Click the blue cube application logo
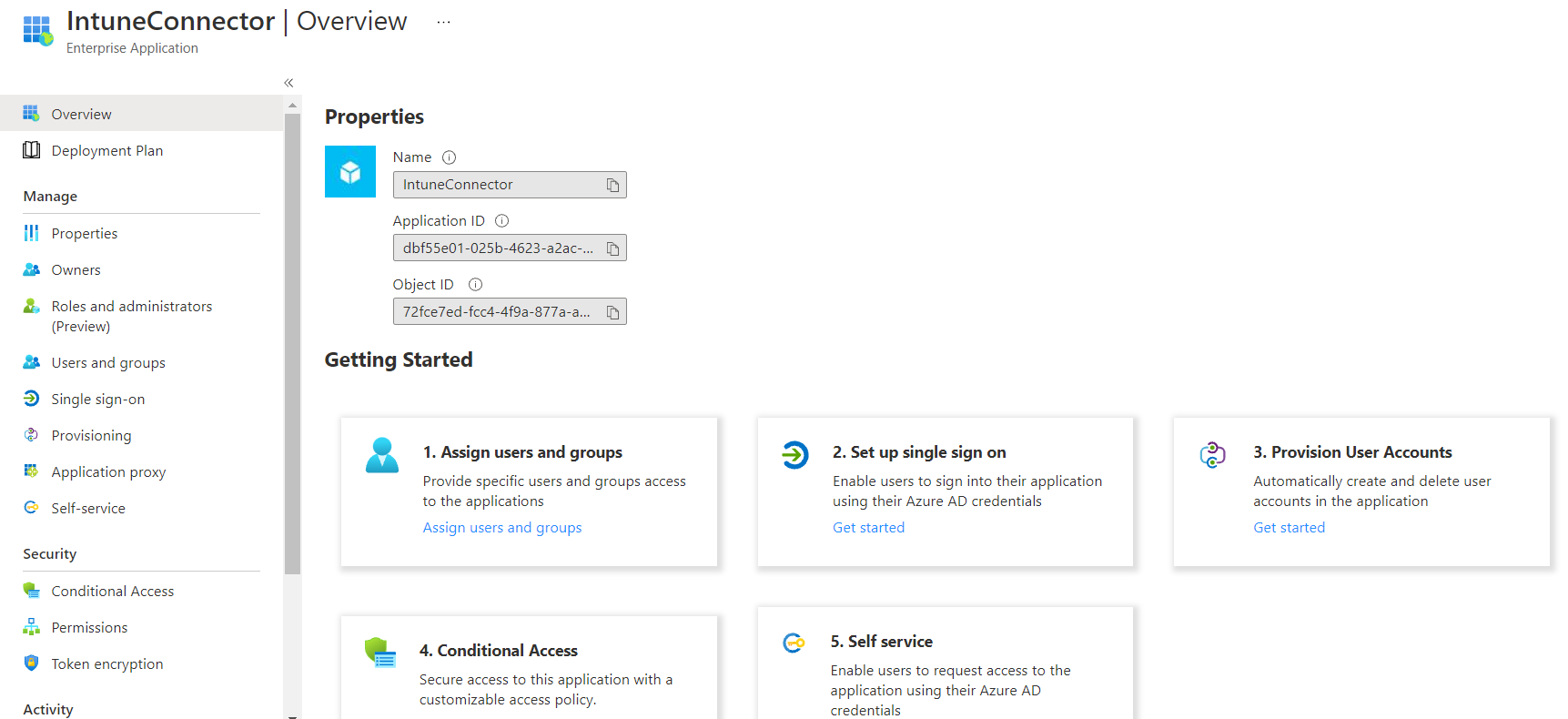This screenshot has width=1568, height=719. [x=350, y=172]
